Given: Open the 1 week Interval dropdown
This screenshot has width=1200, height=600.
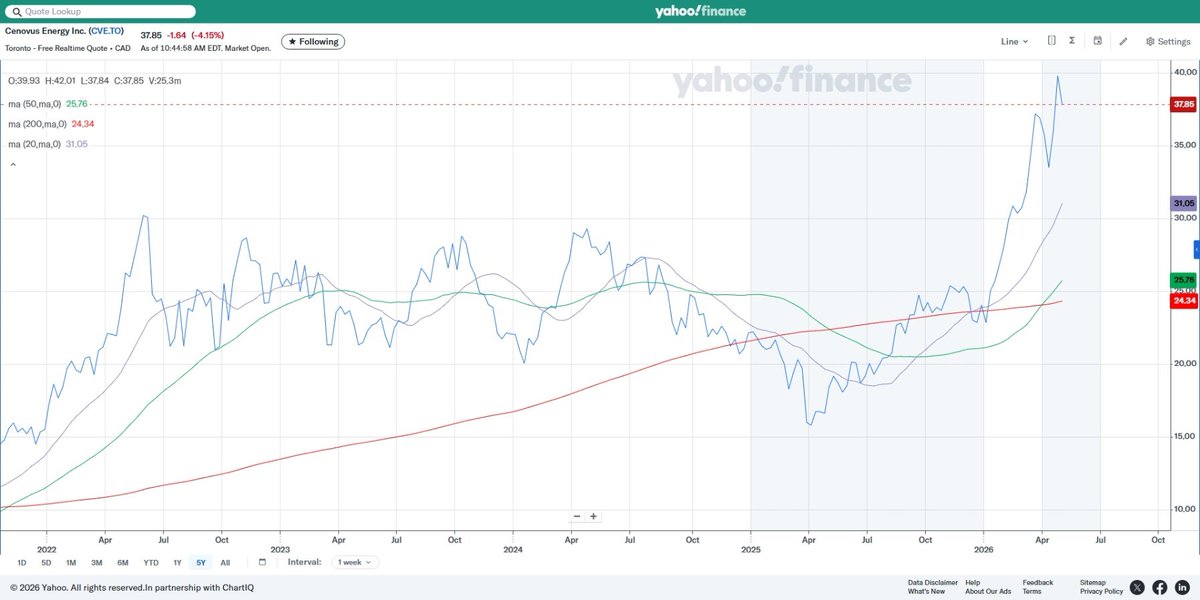Looking at the screenshot, I should pos(355,562).
